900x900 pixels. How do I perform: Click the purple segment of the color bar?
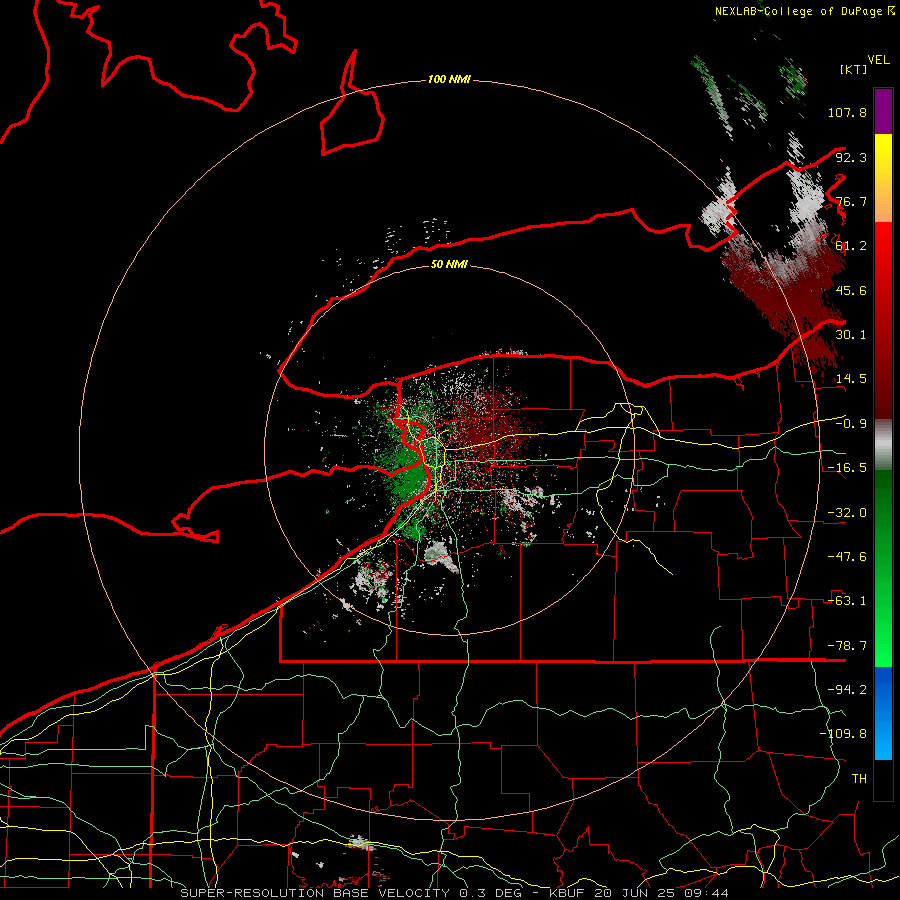883,111
